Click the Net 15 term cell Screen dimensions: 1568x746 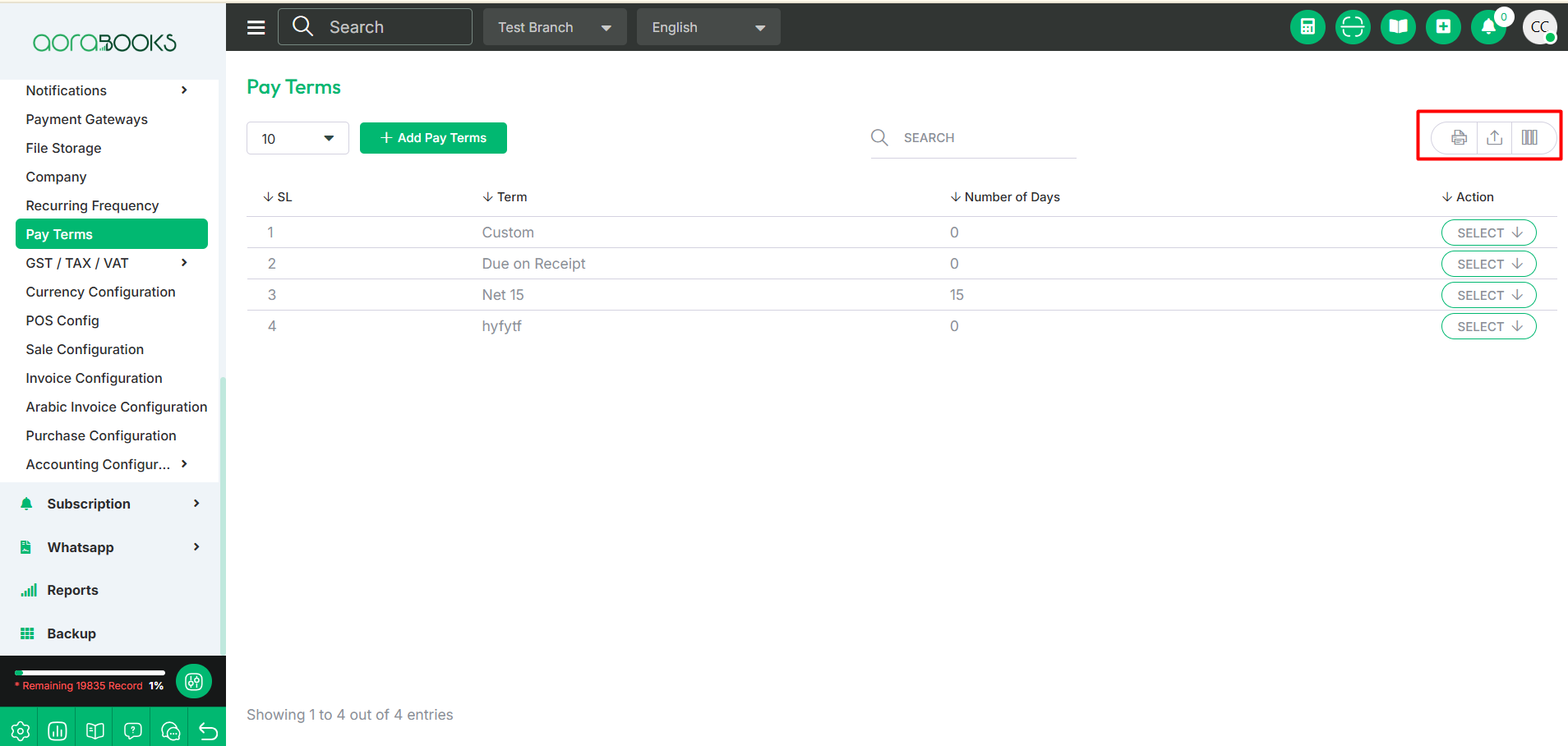(503, 295)
